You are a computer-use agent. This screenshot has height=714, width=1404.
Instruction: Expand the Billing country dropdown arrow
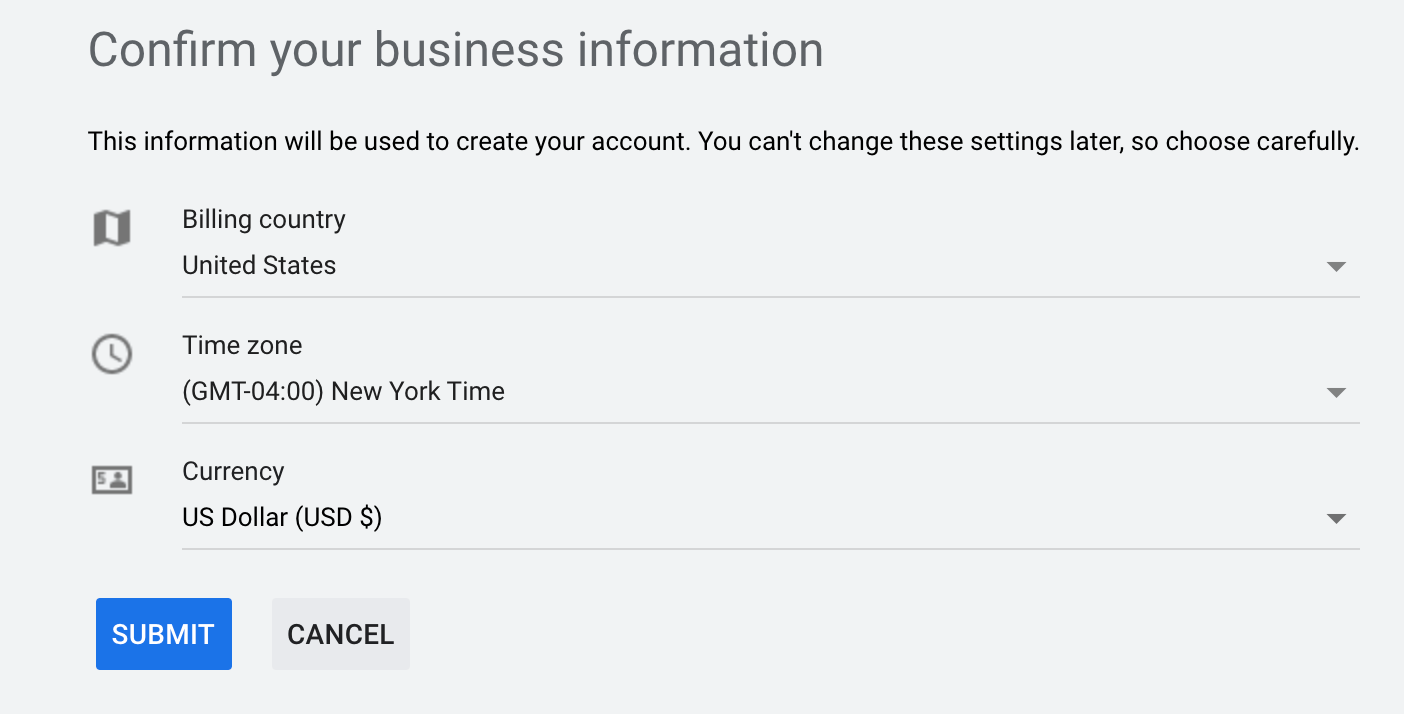point(1336,267)
